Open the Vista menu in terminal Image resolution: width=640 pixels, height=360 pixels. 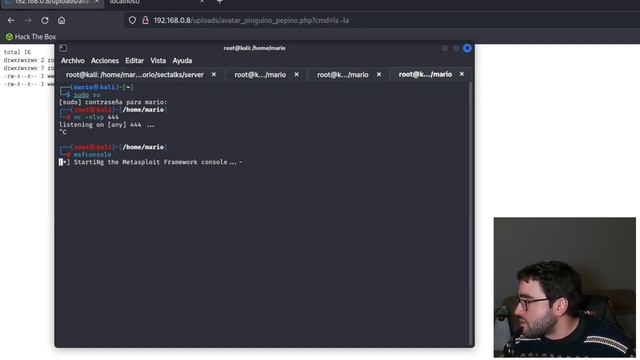click(158, 60)
